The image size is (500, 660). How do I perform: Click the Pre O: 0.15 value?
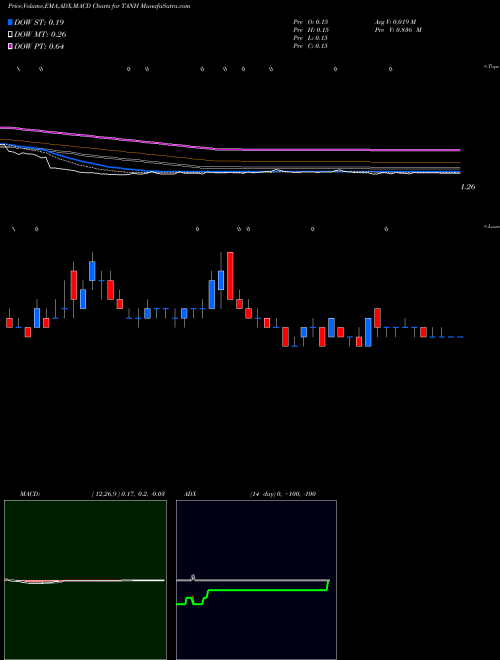tap(311, 22)
